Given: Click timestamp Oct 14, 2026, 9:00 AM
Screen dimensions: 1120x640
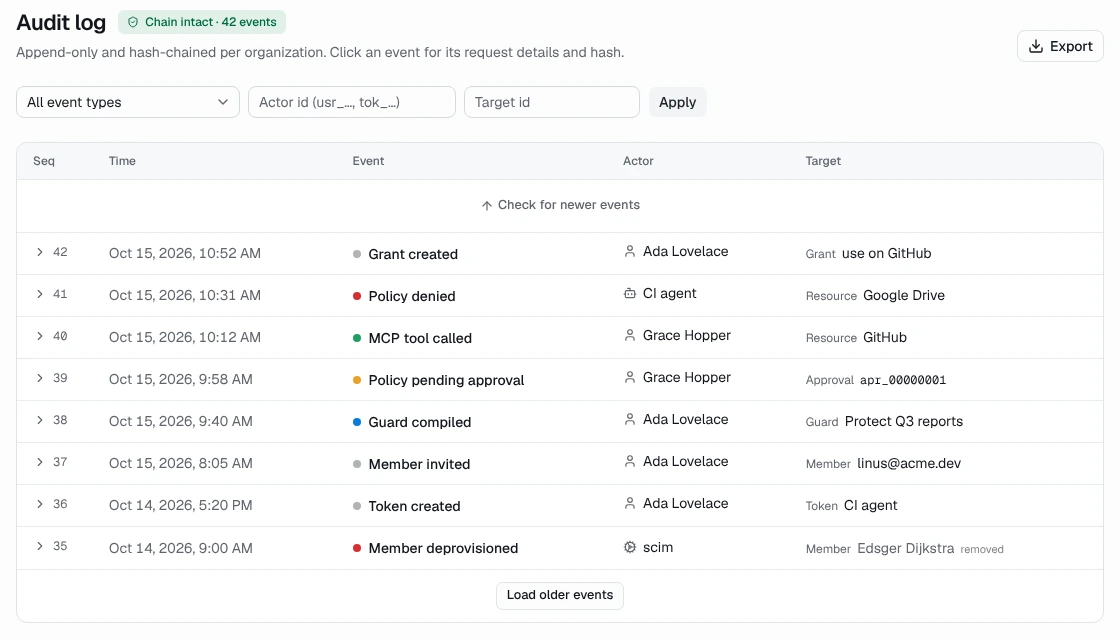Looking at the screenshot, I should pyautogui.click(x=181, y=549).
